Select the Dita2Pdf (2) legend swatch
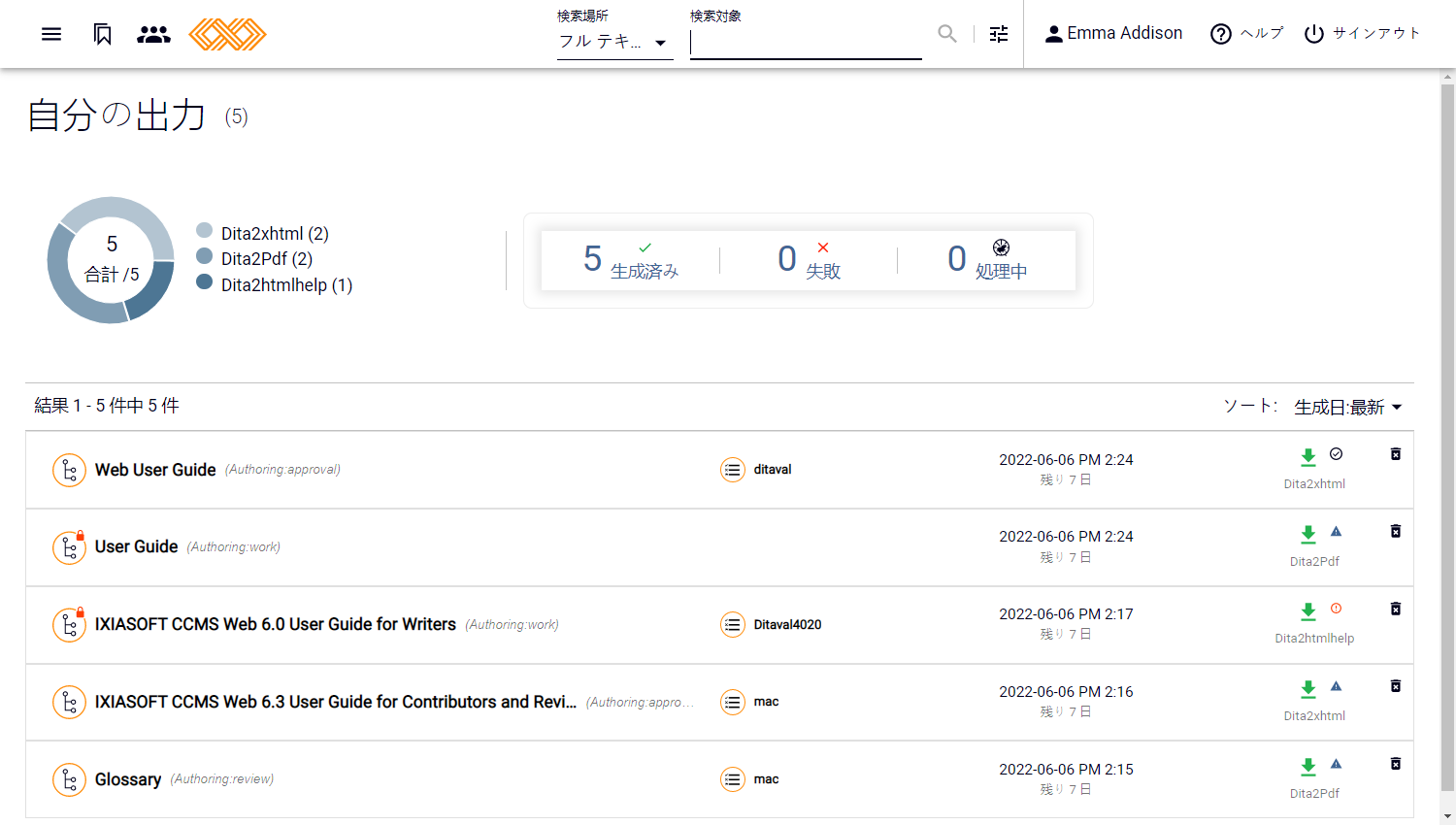The width and height of the screenshot is (1456, 825). [204, 256]
